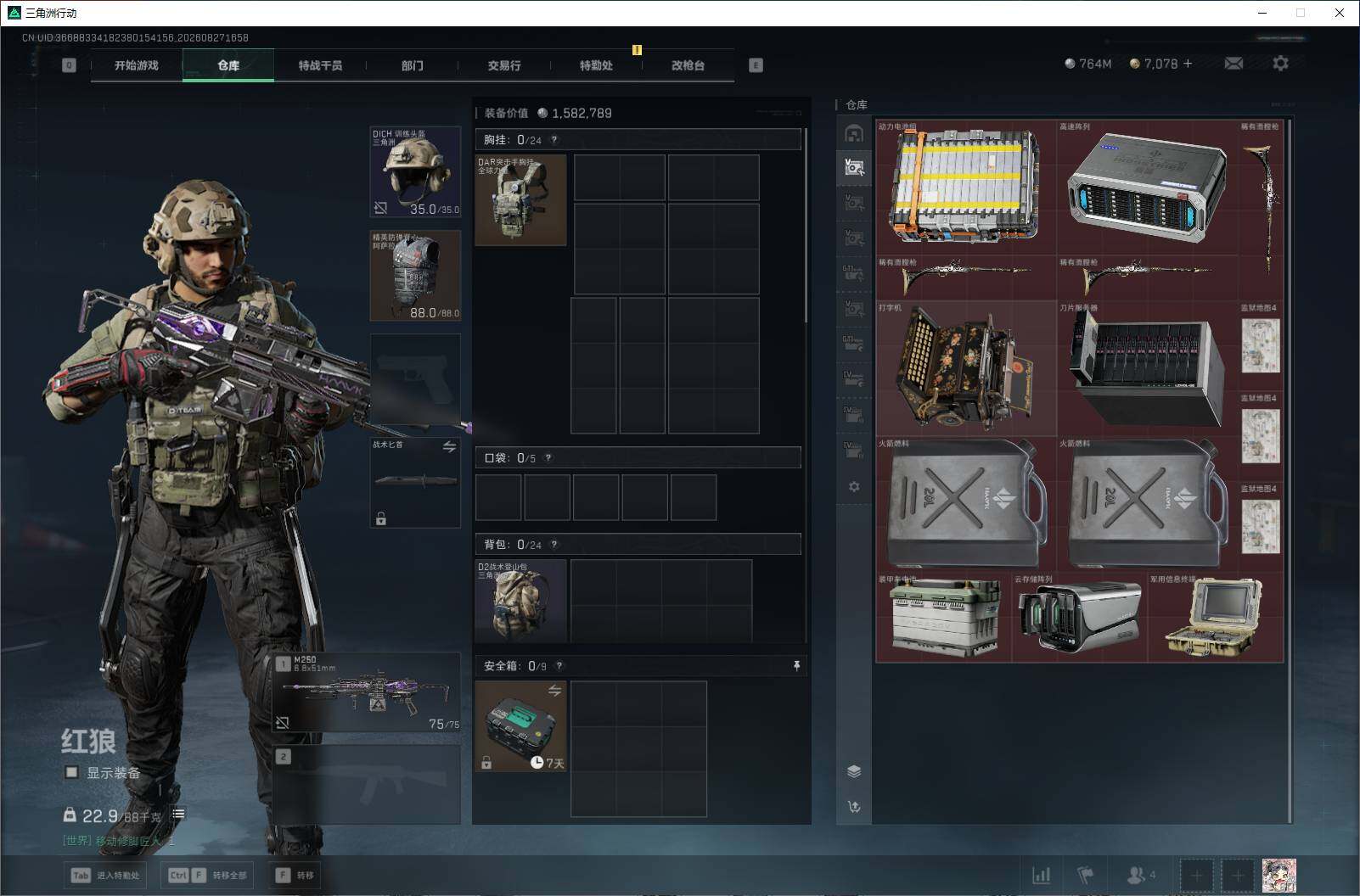1360x896 pixels.
Task: Select the 高速阵列 item in warehouse
Action: tap(1148, 188)
